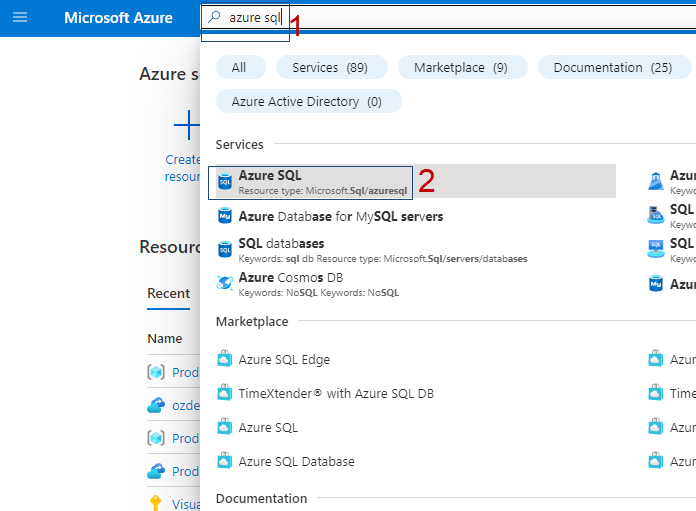Click the Create a resource plus icon
This screenshot has width=696, height=511.
coord(187,125)
